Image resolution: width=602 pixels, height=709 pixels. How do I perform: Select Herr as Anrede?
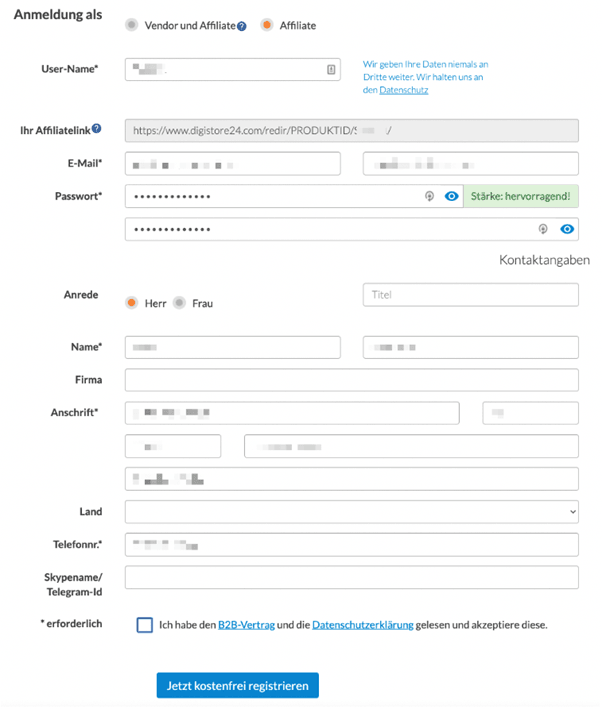pyautogui.click(x=131, y=303)
